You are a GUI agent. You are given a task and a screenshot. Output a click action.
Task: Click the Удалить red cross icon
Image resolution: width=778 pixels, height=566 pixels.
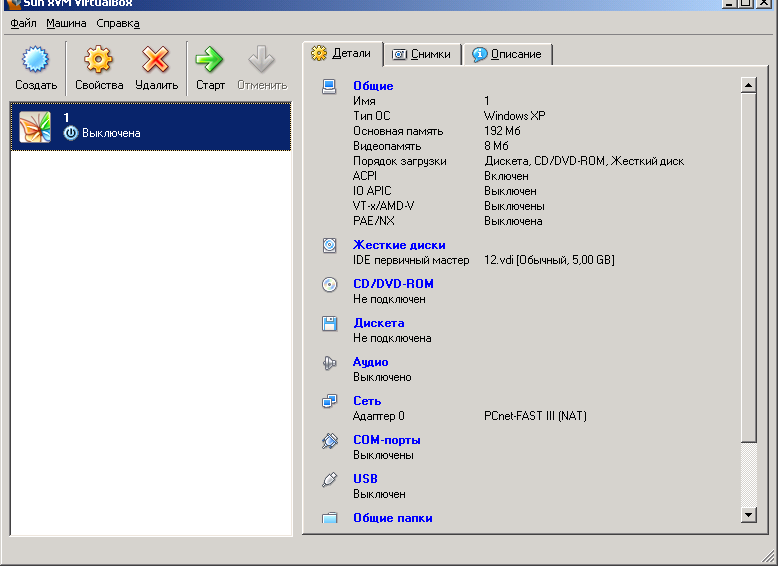pyautogui.click(x=156, y=60)
